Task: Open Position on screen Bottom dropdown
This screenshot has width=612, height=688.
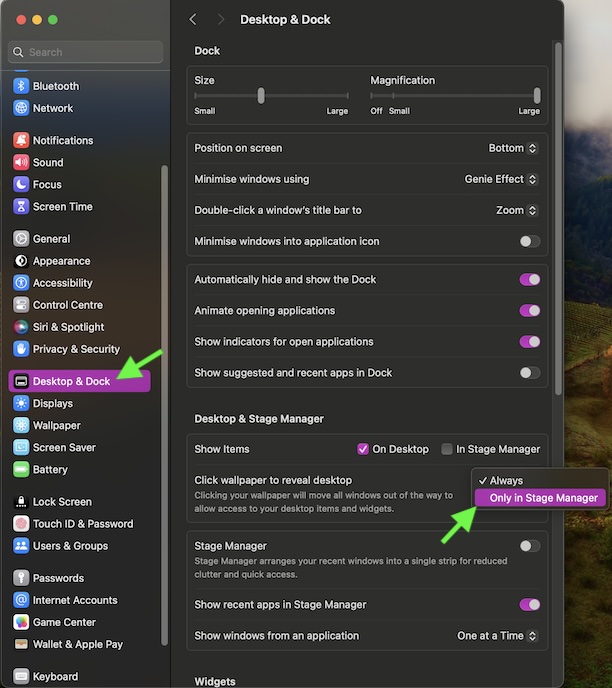Action: click(x=512, y=148)
